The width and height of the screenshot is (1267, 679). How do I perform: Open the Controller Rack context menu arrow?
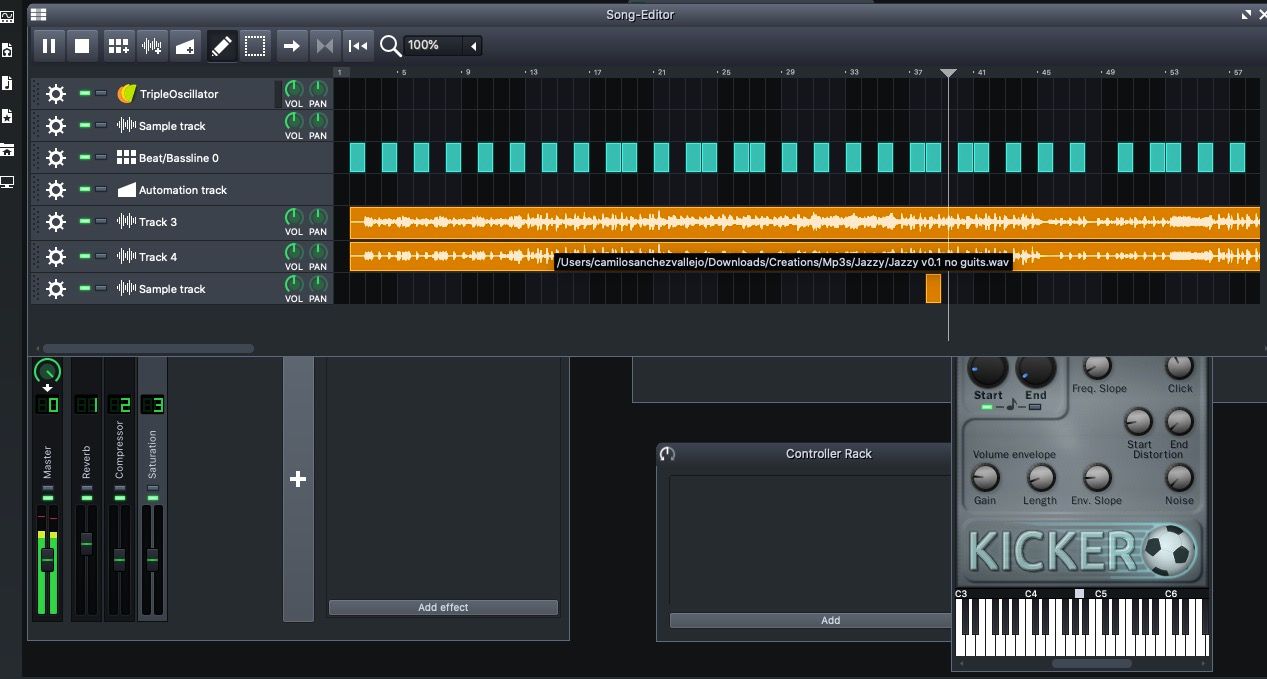pyautogui.click(x=668, y=453)
